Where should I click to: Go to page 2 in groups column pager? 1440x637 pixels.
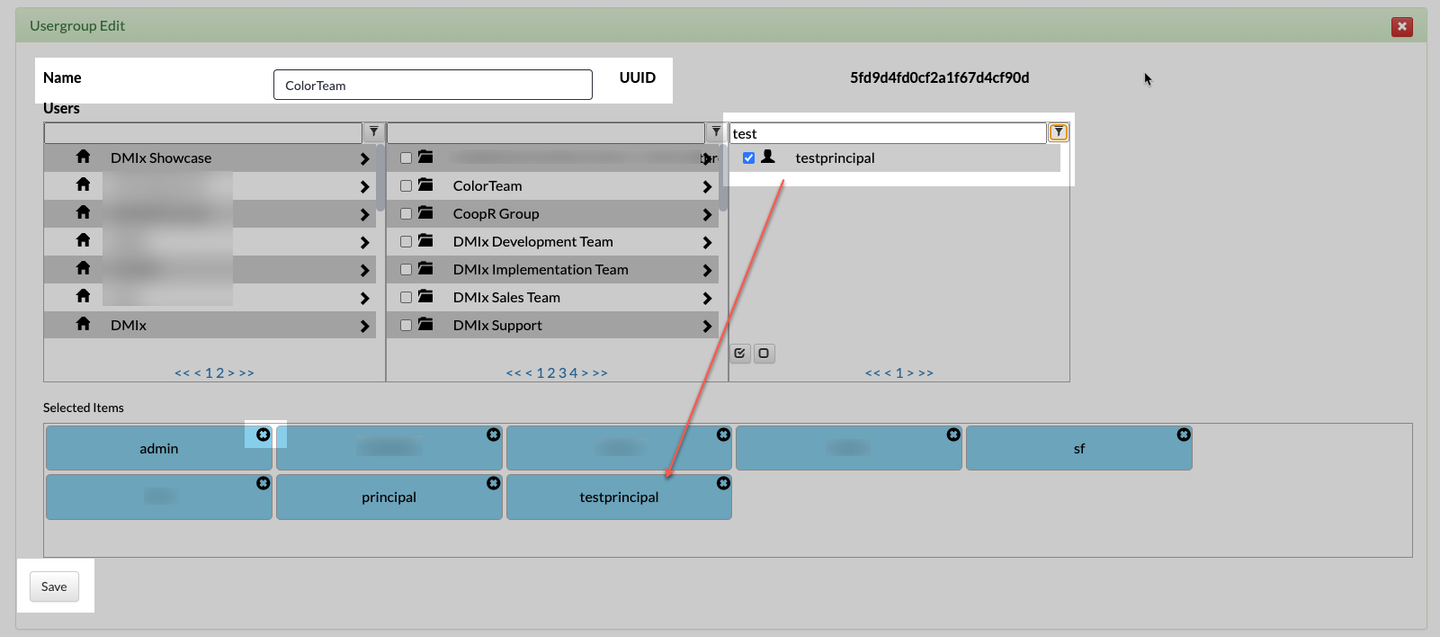click(551, 373)
